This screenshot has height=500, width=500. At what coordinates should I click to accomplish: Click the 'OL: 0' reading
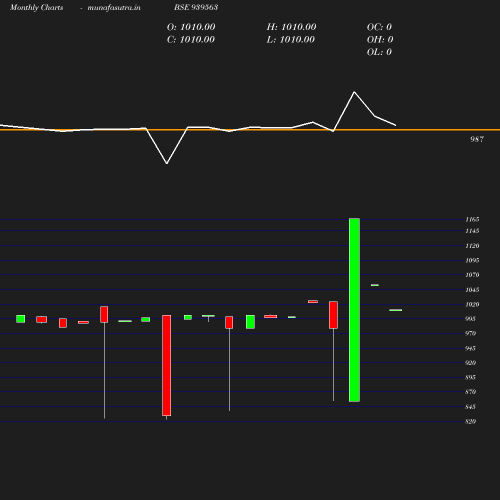coord(379,52)
